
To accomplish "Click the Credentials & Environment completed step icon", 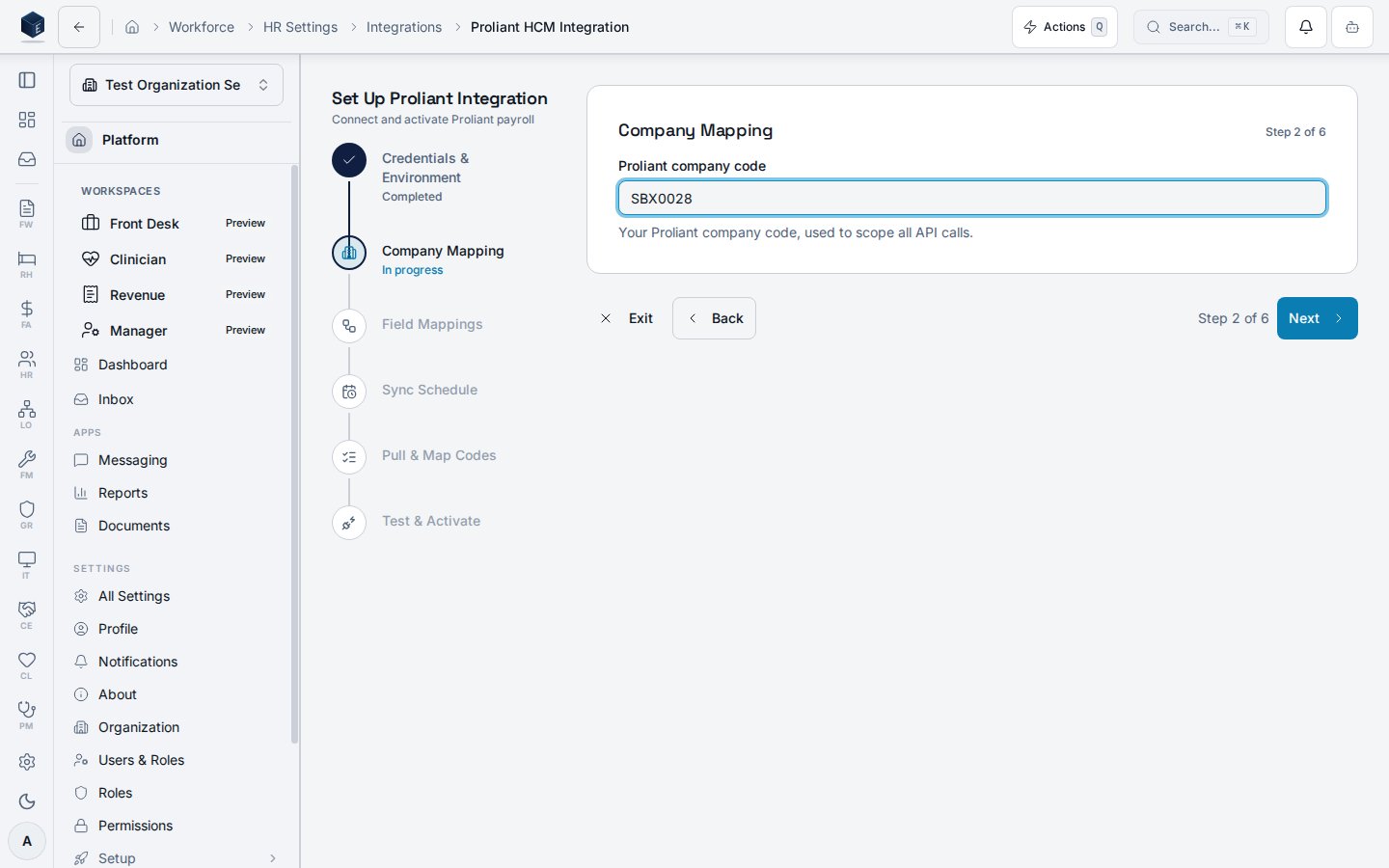I will tap(349, 160).
